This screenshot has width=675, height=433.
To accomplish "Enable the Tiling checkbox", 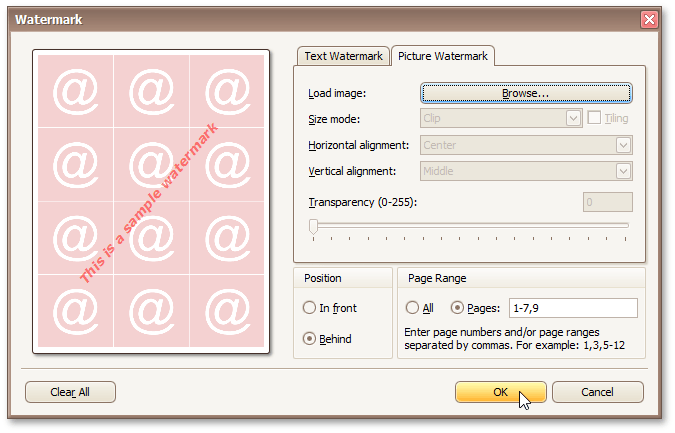I will 594,119.
